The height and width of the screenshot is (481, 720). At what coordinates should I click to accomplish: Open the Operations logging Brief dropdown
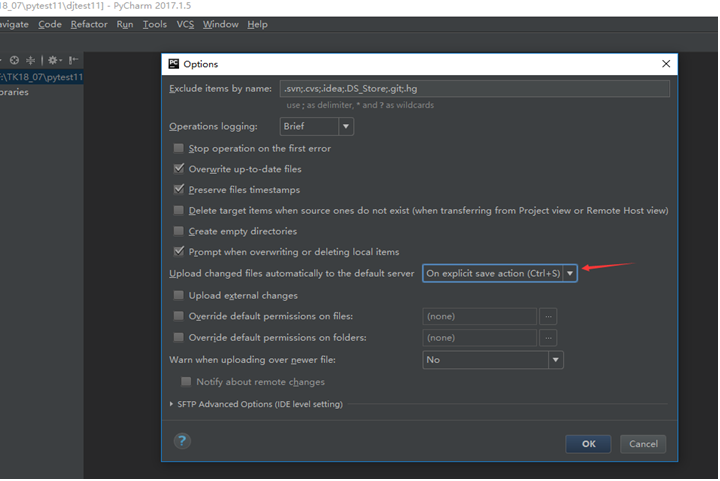coord(316,126)
